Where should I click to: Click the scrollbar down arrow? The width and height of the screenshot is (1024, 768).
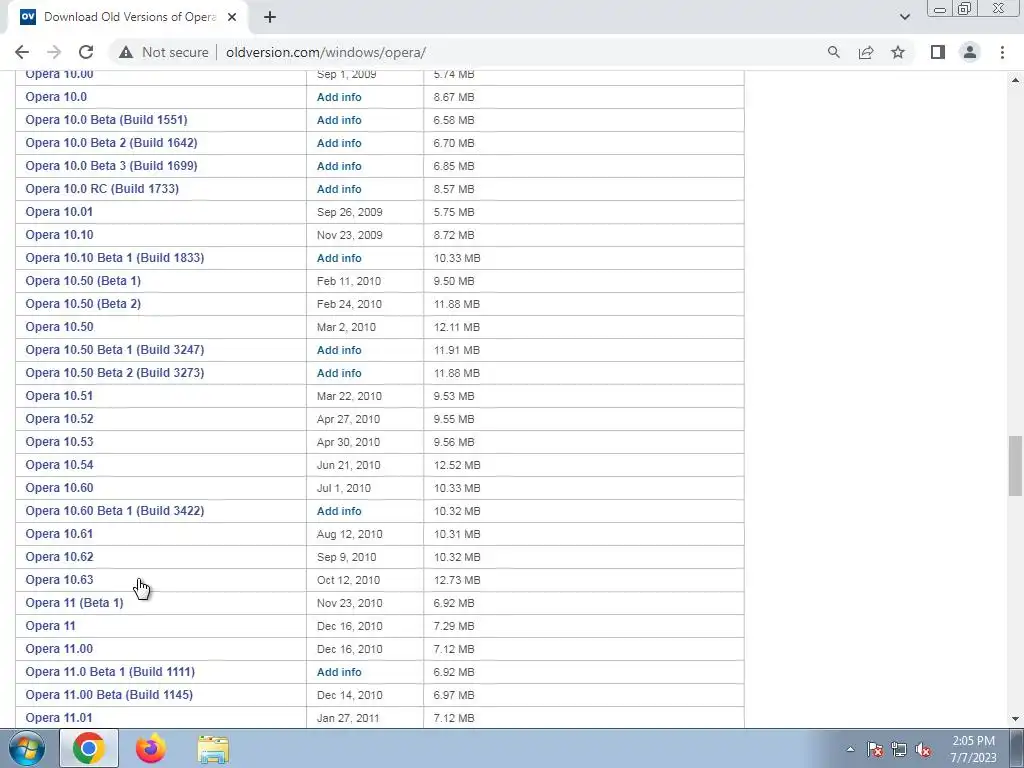coord(1015,719)
